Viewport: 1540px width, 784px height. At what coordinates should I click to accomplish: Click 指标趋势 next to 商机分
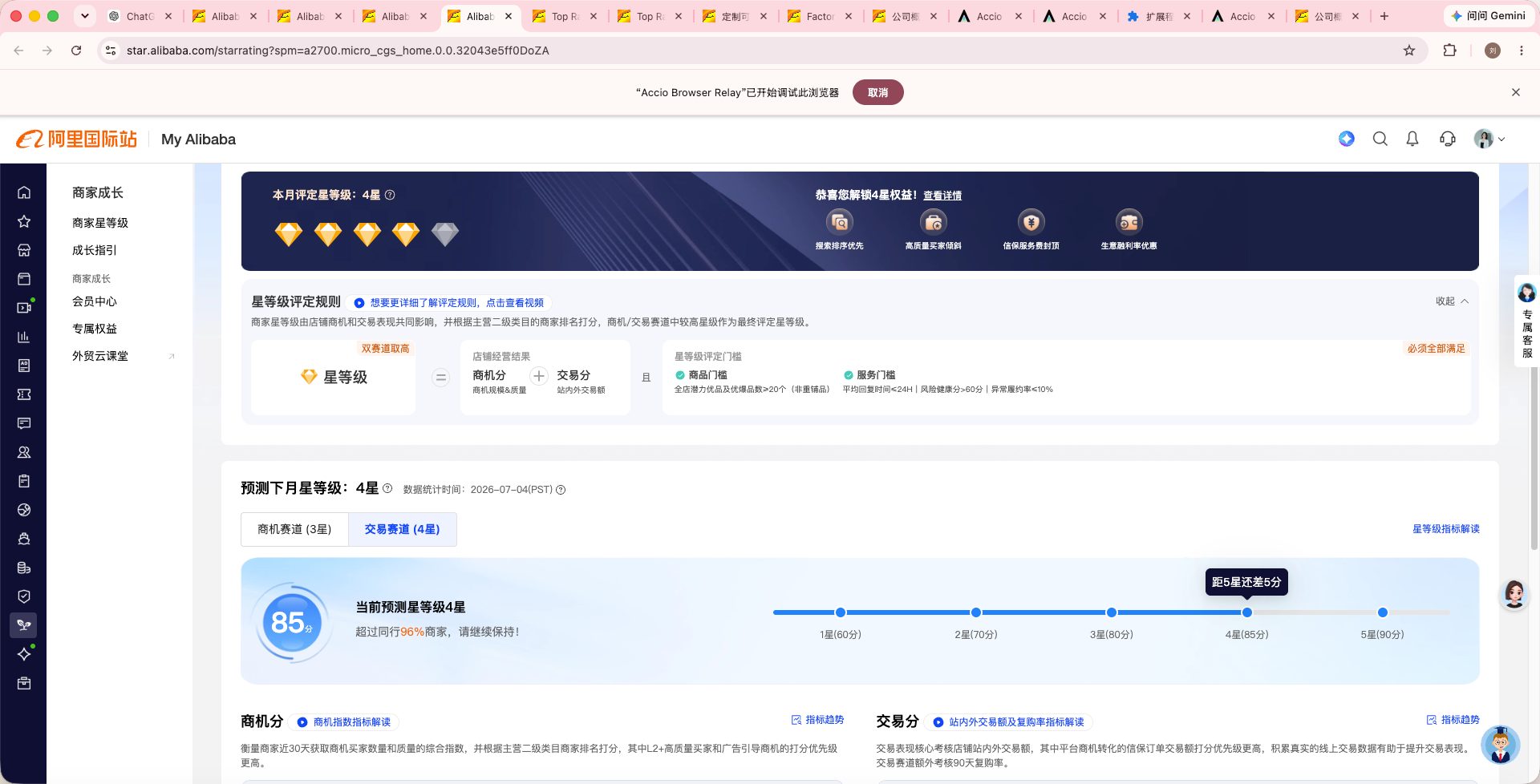(x=817, y=720)
